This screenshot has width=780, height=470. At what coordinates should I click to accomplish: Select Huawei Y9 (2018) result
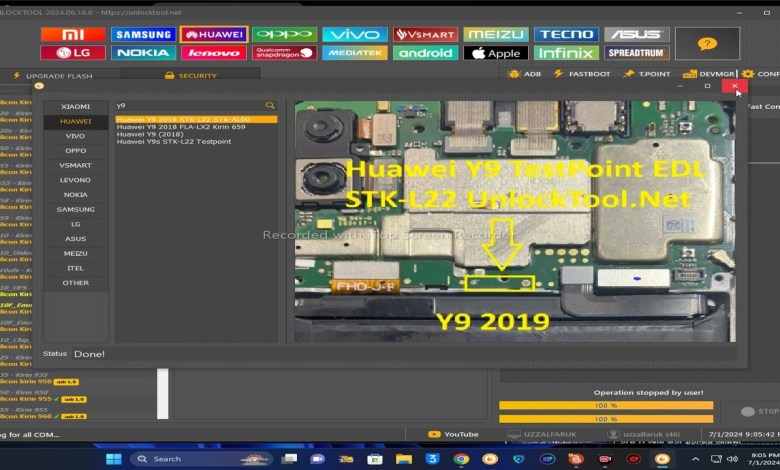pyautogui.click(x=150, y=134)
